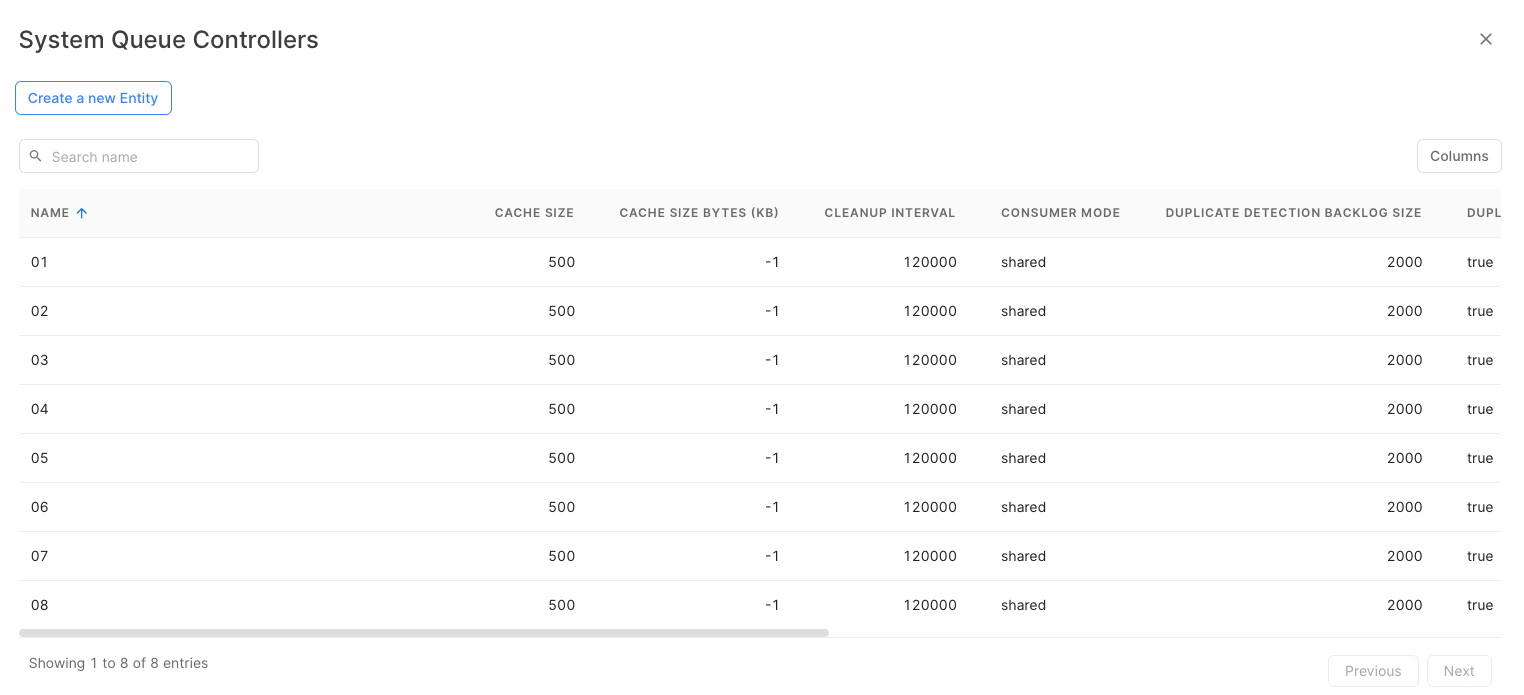
Task: Open the Columns selector
Action: click(x=1458, y=156)
